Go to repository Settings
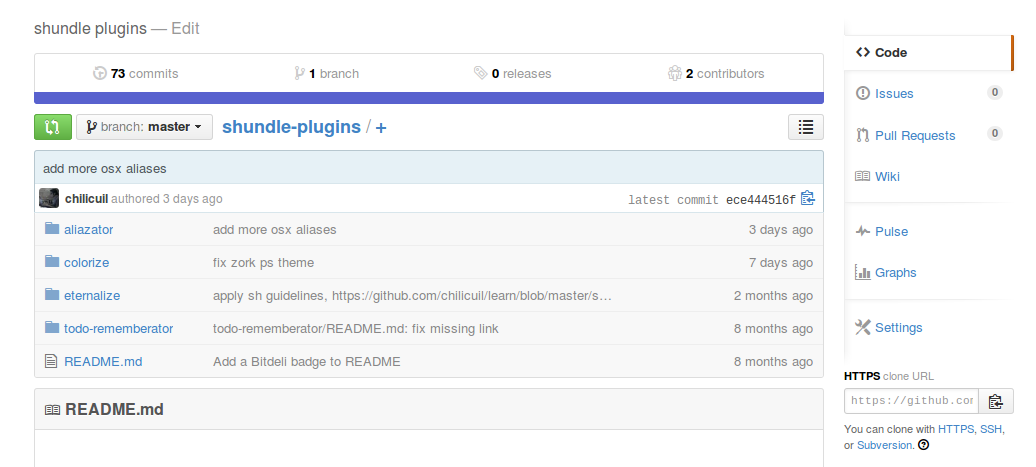This screenshot has width=1036, height=467. pos(897,327)
